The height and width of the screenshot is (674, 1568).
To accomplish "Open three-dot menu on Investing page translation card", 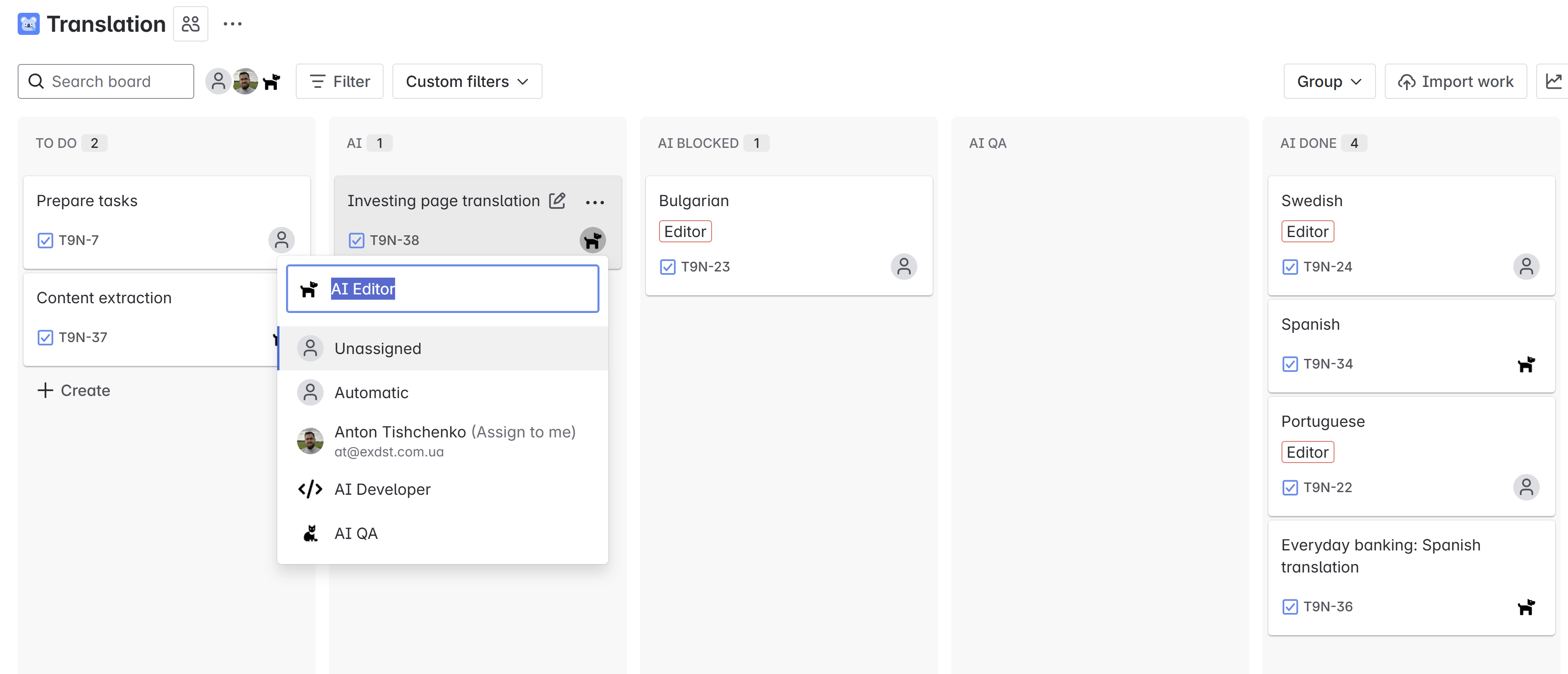I will [x=594, y=202].
